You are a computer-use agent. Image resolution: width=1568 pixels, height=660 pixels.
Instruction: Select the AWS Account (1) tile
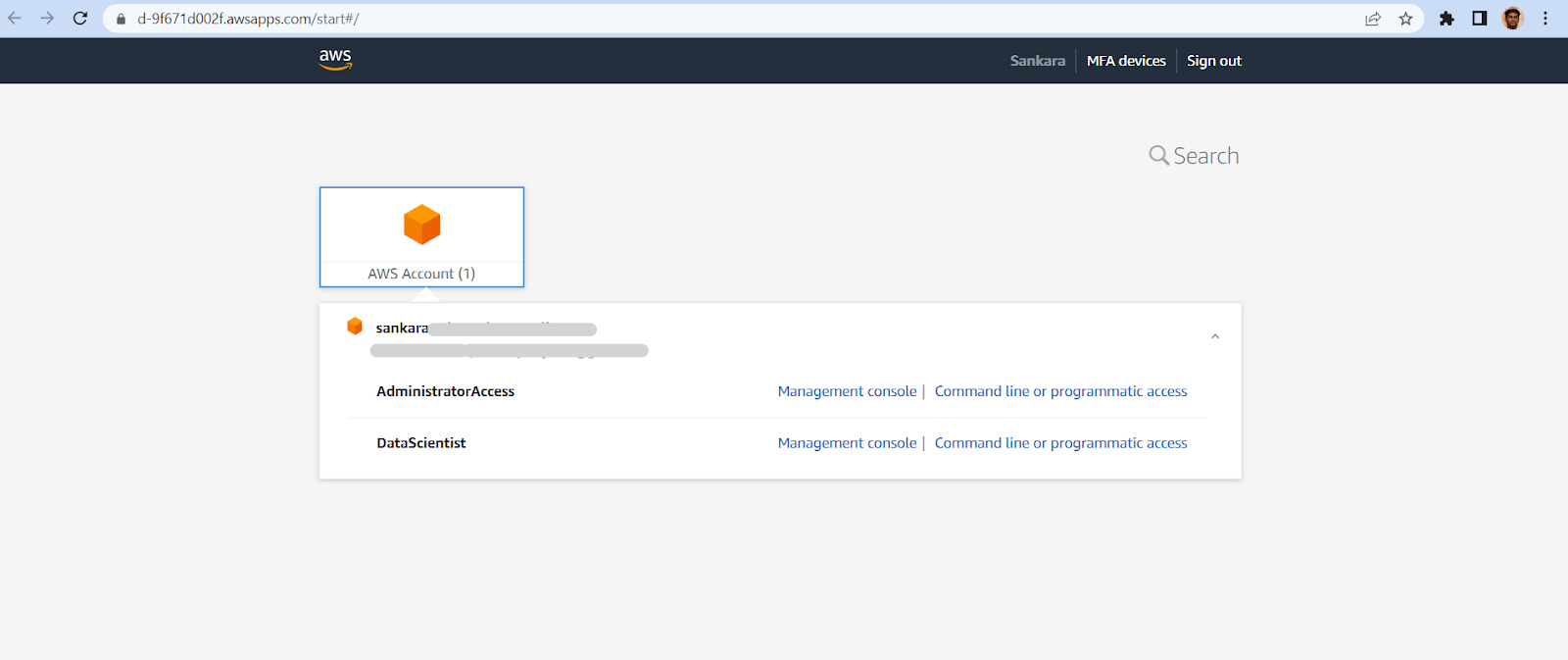coord(422,237)
